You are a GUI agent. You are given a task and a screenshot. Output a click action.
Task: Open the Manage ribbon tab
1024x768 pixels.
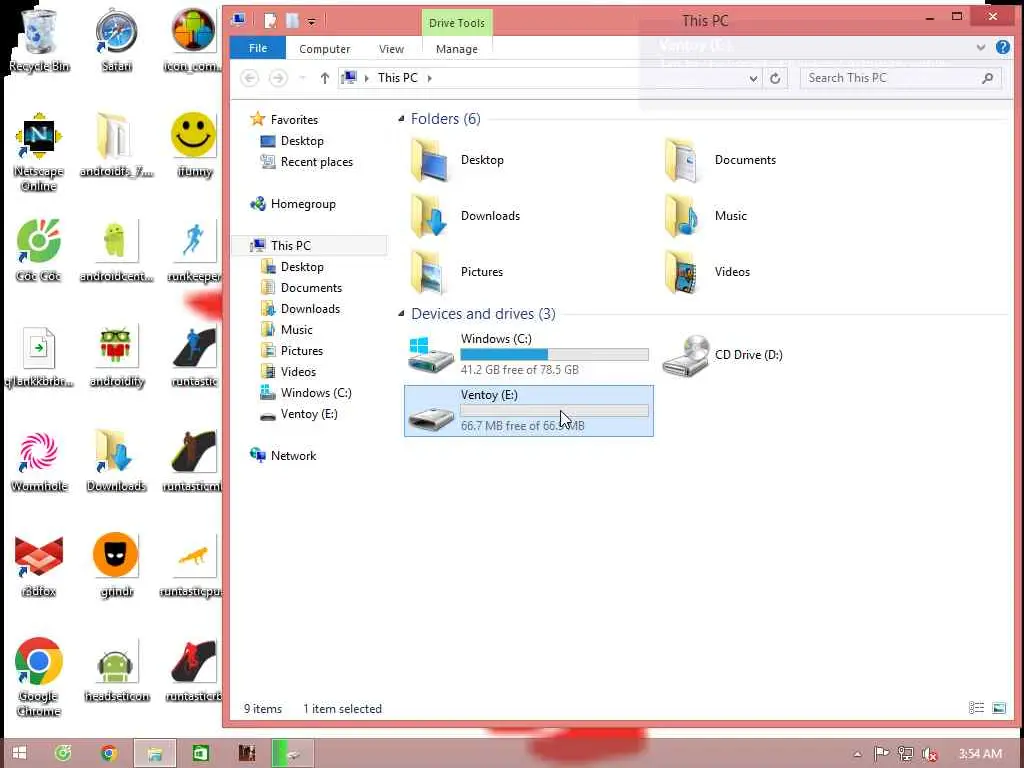point(456,49)
